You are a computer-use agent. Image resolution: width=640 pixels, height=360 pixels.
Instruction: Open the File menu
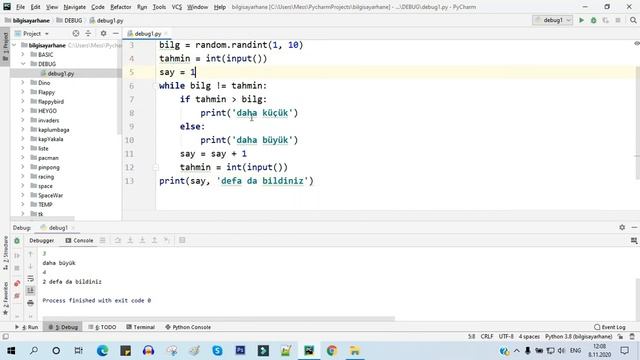pos(20,7)
